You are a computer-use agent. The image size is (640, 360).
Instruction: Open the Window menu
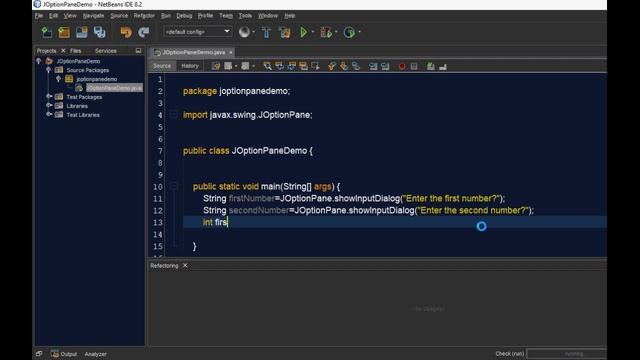point(268,16)
